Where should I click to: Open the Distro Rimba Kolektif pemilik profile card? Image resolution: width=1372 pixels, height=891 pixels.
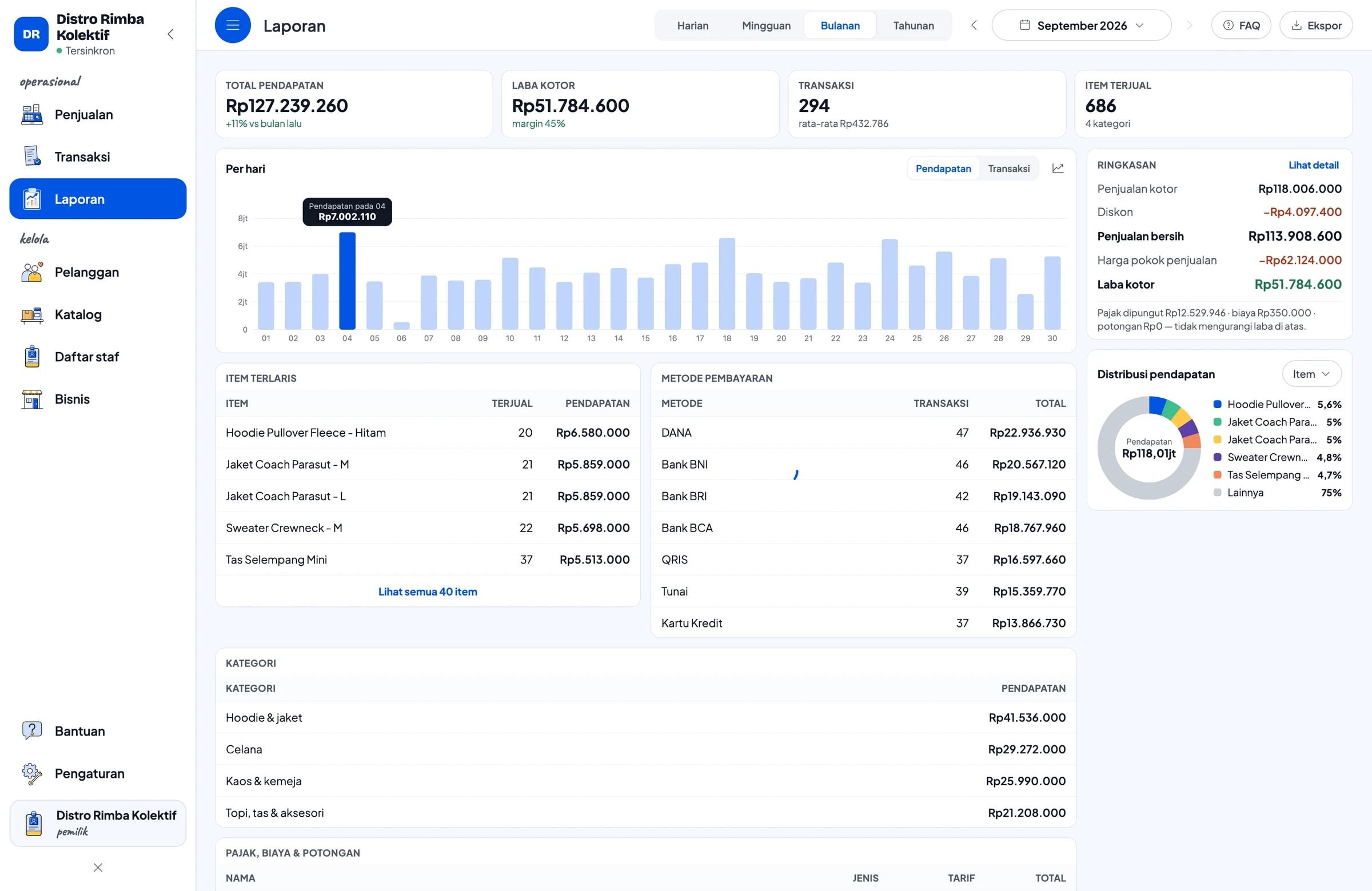click(98, 823)
